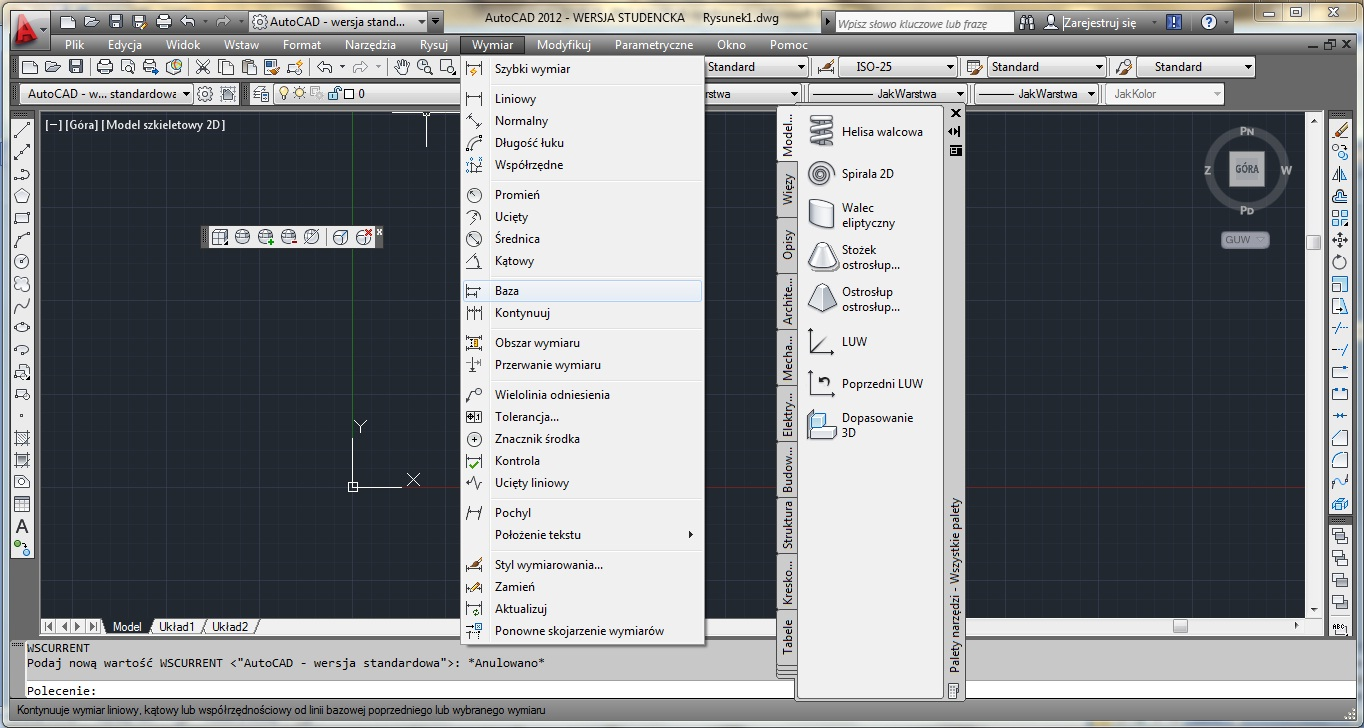
Task: Open the GUW coordinate system dropdown
Action: [x=1245, y=240]
